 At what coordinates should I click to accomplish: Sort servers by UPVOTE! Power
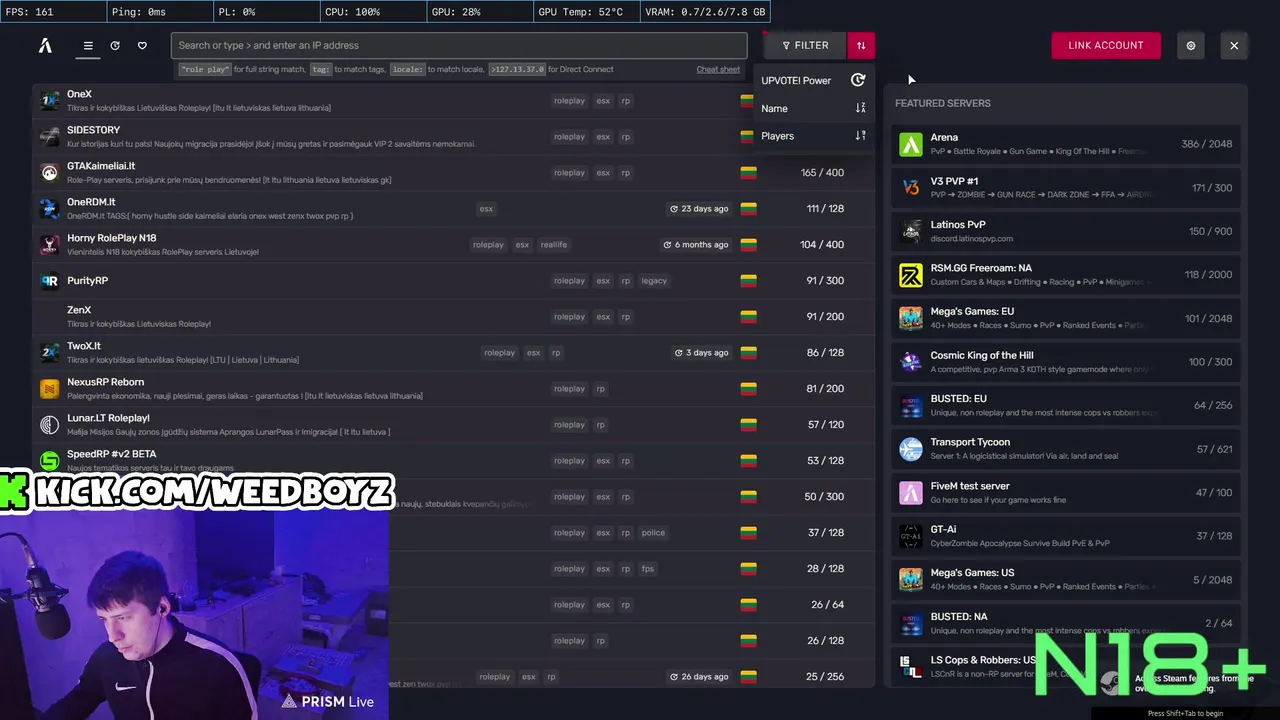(812, 80)
